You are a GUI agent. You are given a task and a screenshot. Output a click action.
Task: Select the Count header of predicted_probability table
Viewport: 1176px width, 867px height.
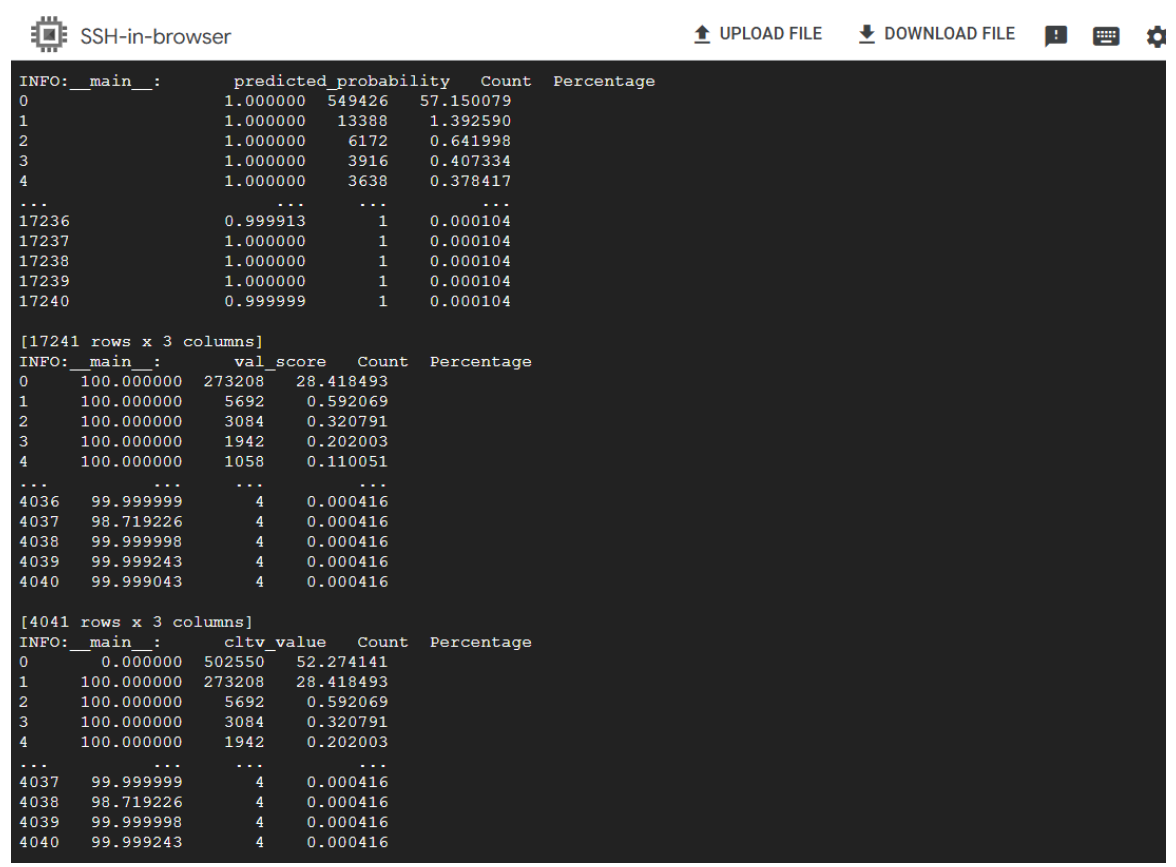[x=506, y=81]
